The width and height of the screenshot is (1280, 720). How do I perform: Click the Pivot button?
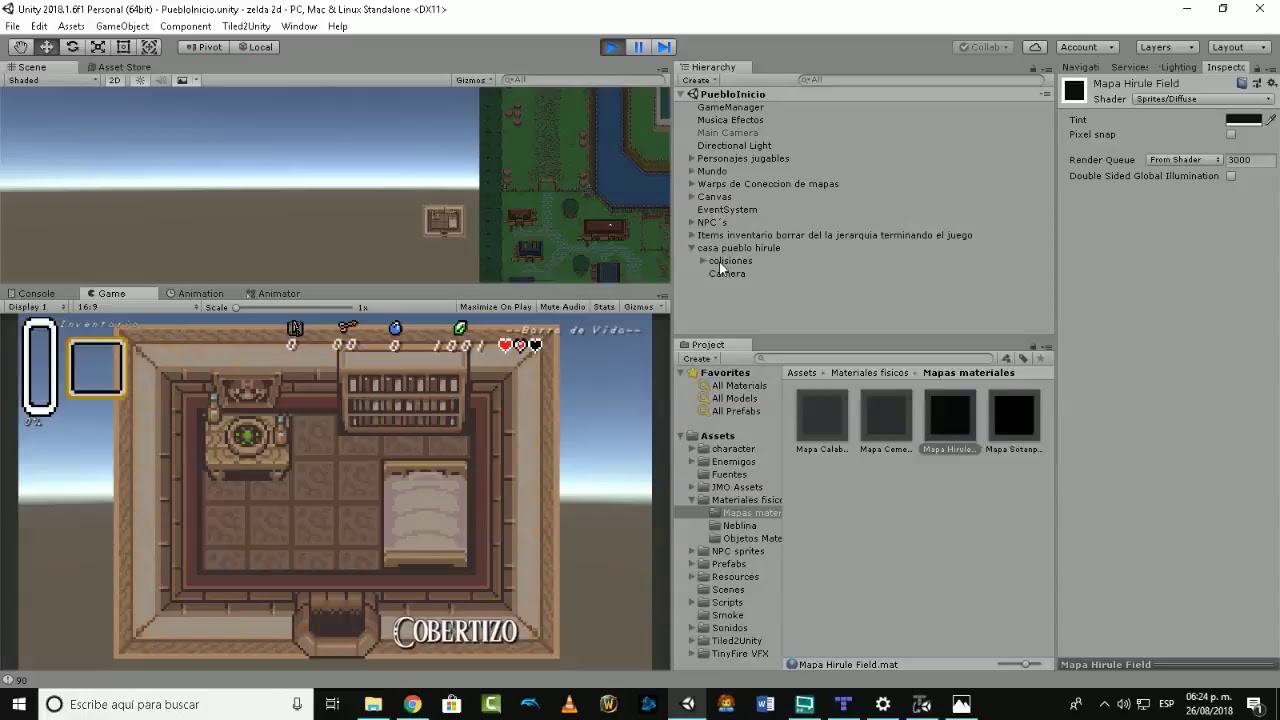(203, 47)
